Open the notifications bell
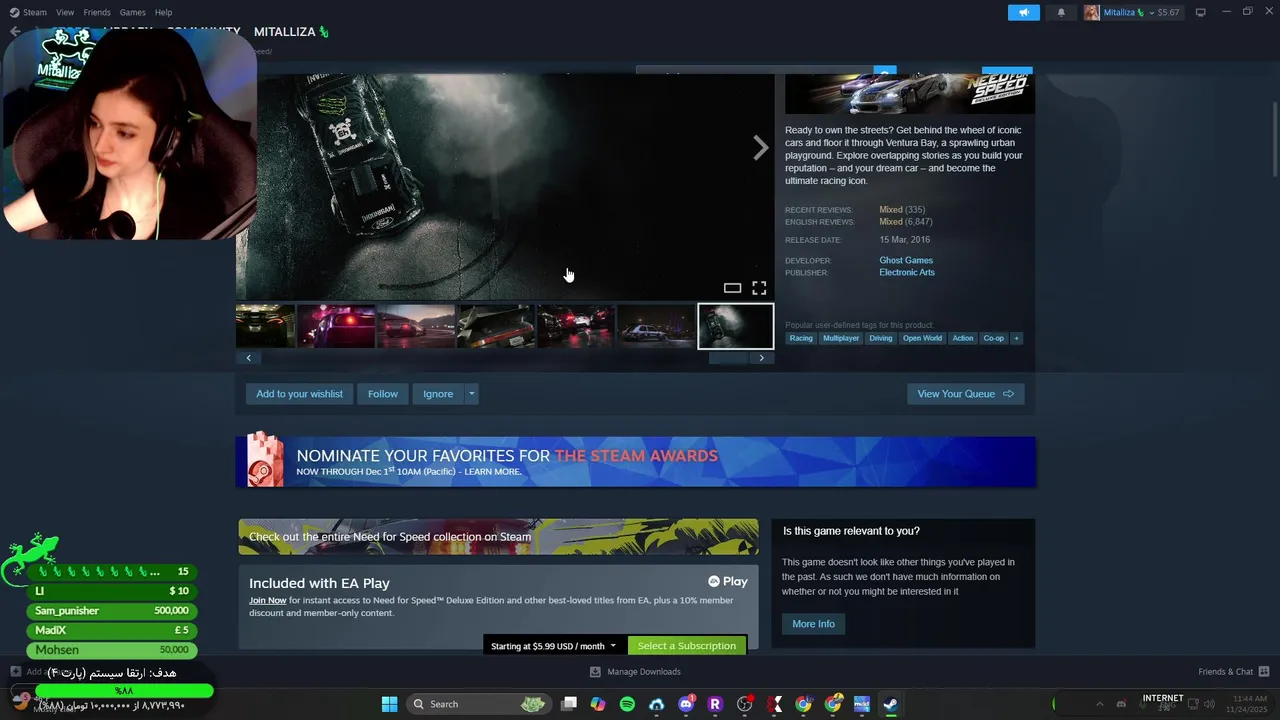The width and height of the screenshot is (1280, 720). [1061, 12]
